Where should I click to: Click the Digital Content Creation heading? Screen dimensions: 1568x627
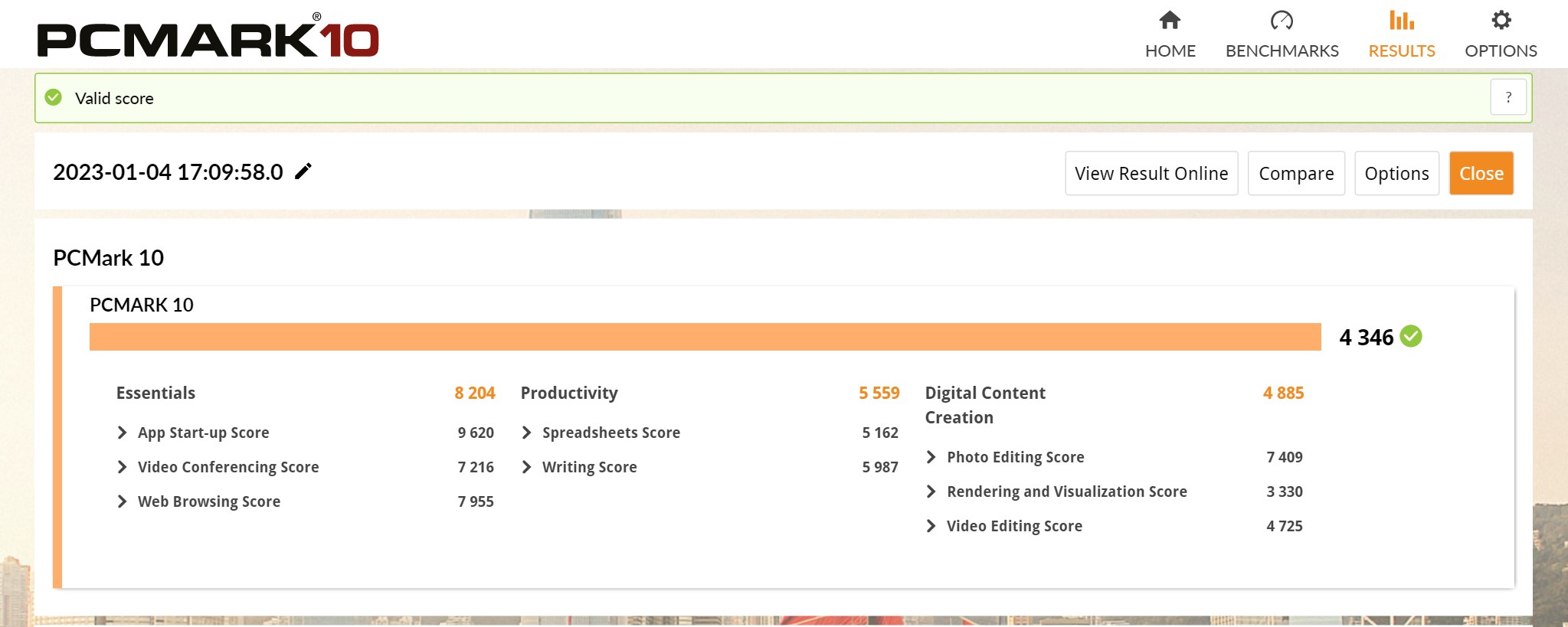click(985, 405)
